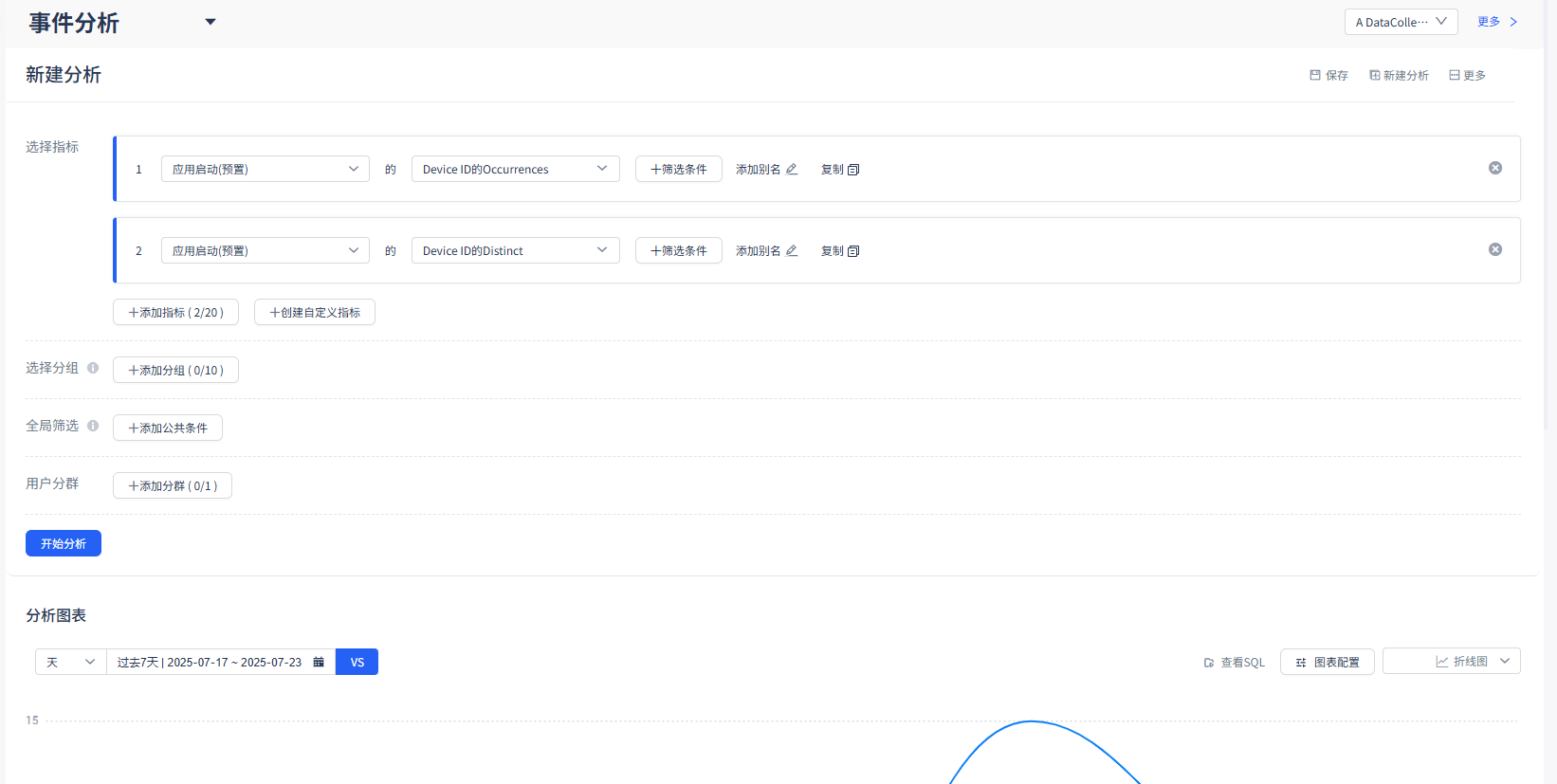The height and width of the screenshot is (784, 1557).
Task: Click 添加指标 (2/20) button
Action: pyautogui.click(x=175, y=312)
